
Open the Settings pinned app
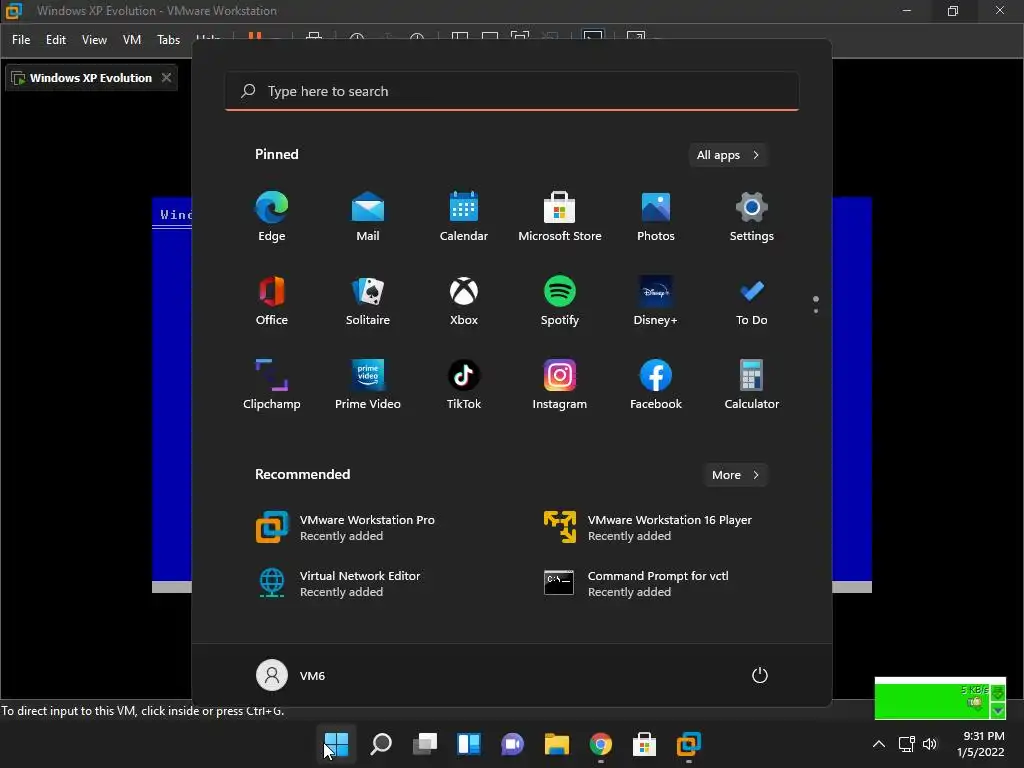click(752, 216)
